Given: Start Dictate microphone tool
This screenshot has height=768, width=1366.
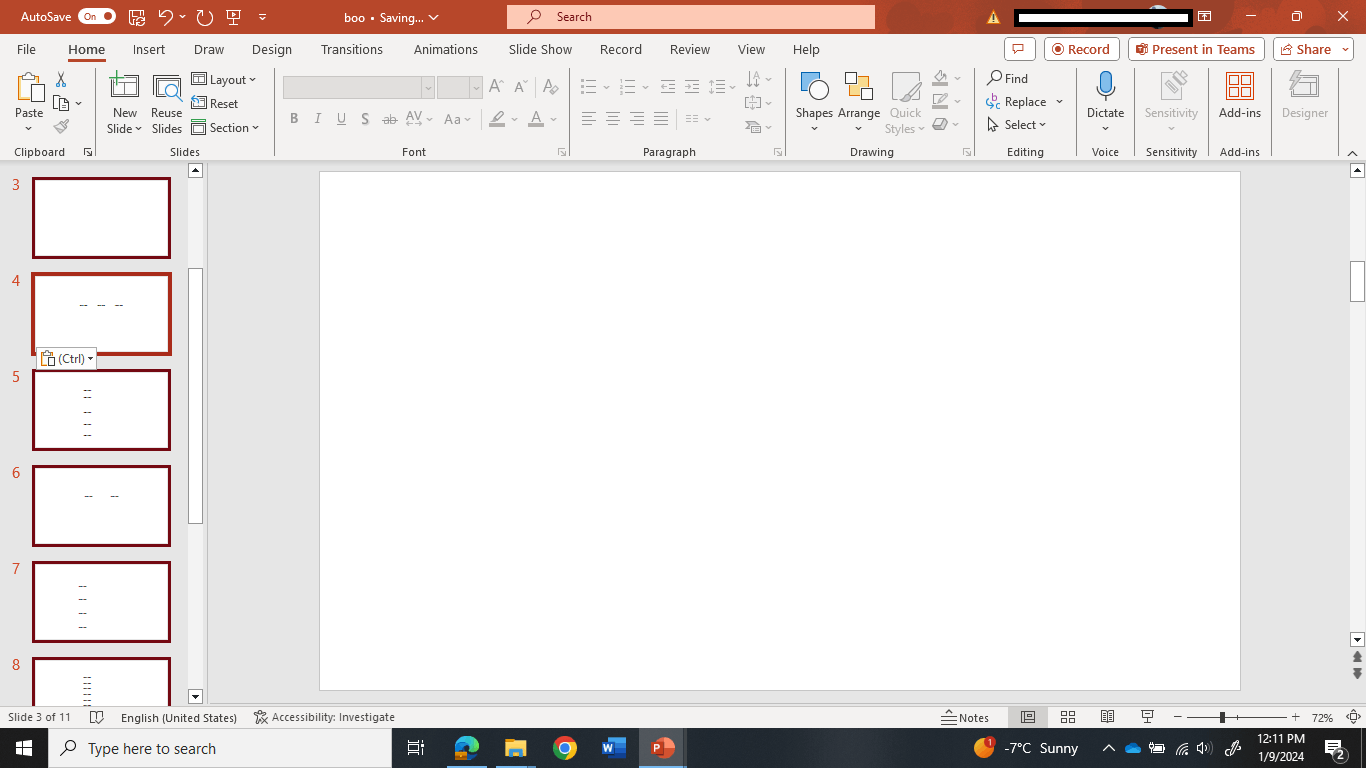Looking at the screenshot, I should tap(1105, 90).
